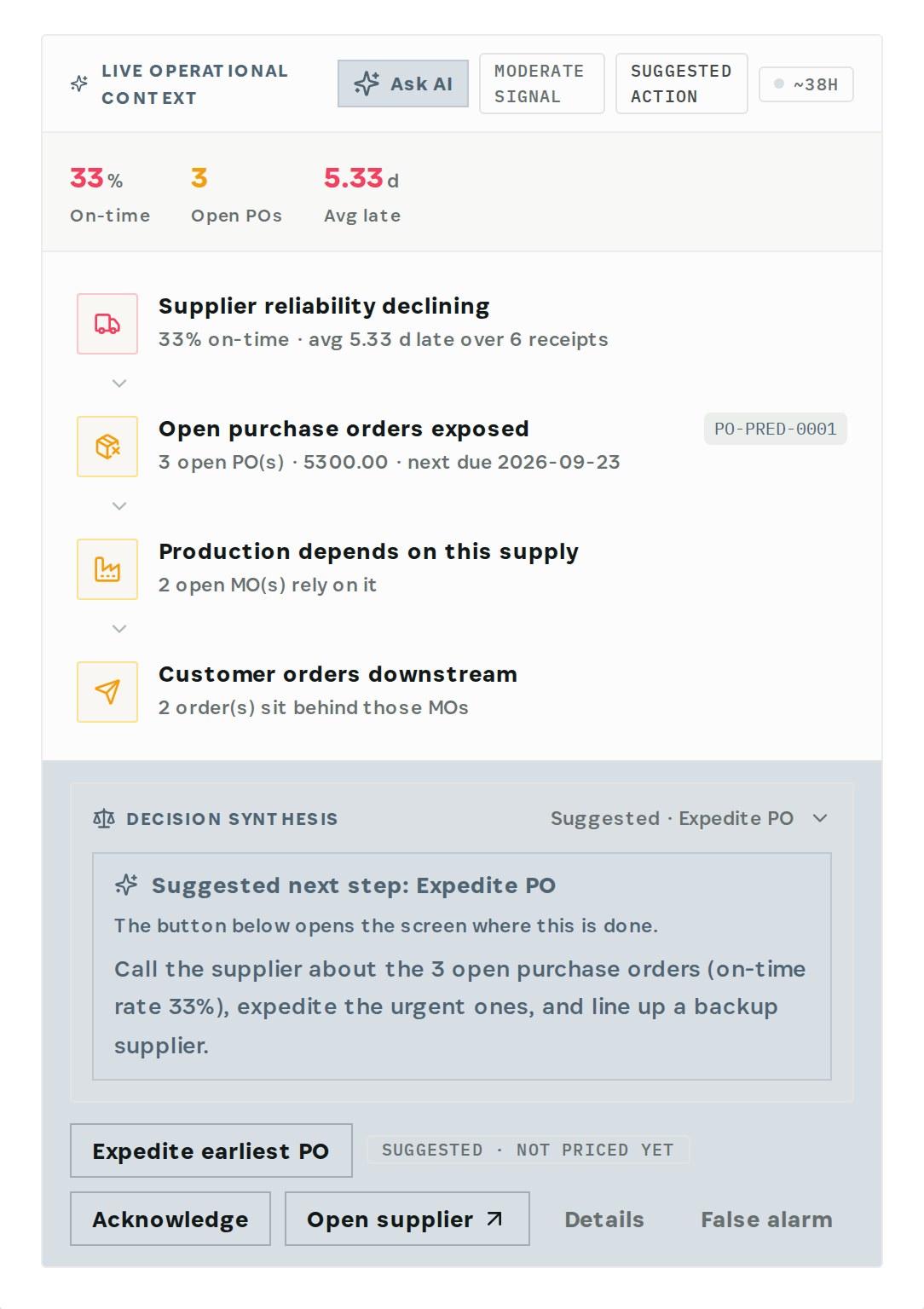
Task: Click Expedite earliest PO button
Action: (x=211, y=1150)
